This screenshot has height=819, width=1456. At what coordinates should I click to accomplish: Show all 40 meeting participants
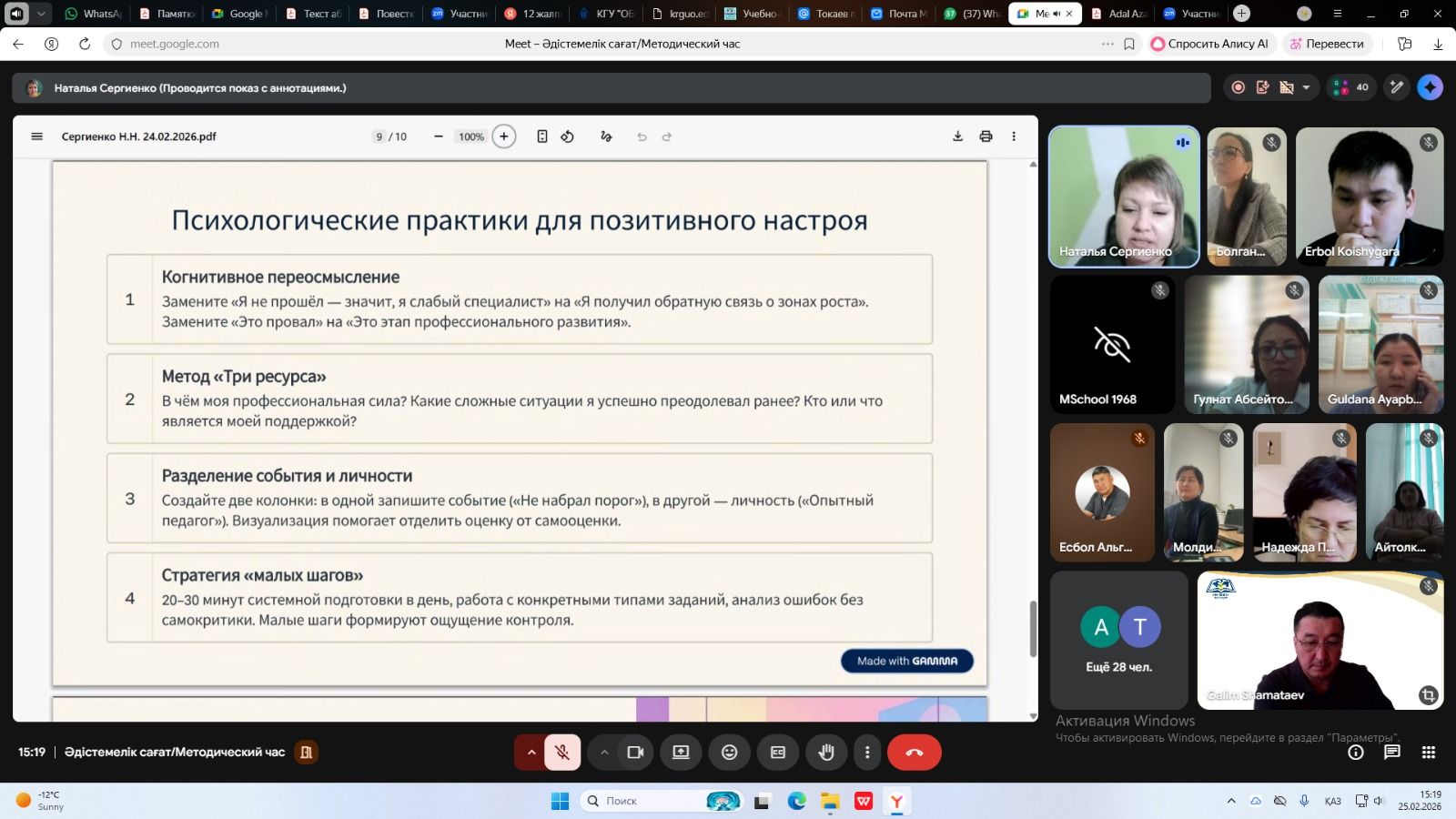[x=1351, y=87]
